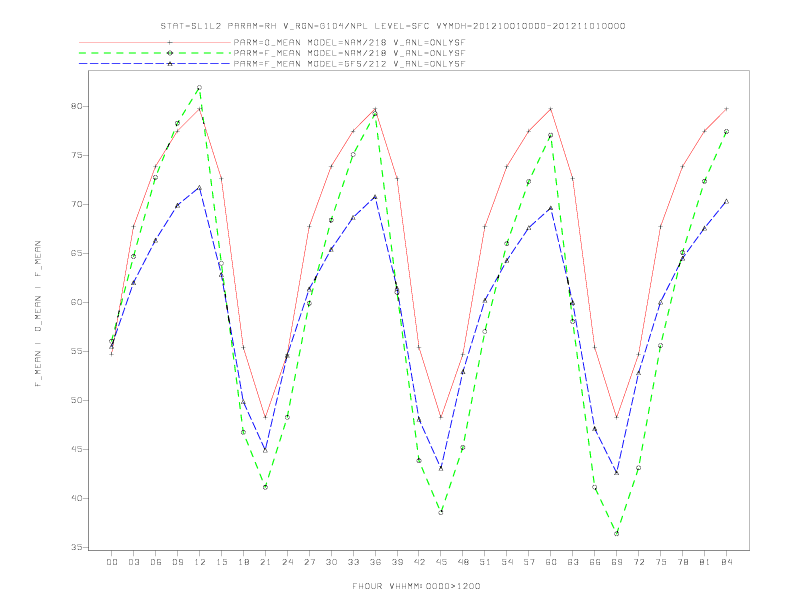Click y-axis tick label 50
This screenshot has height=612, width=792.
point(76,400)
